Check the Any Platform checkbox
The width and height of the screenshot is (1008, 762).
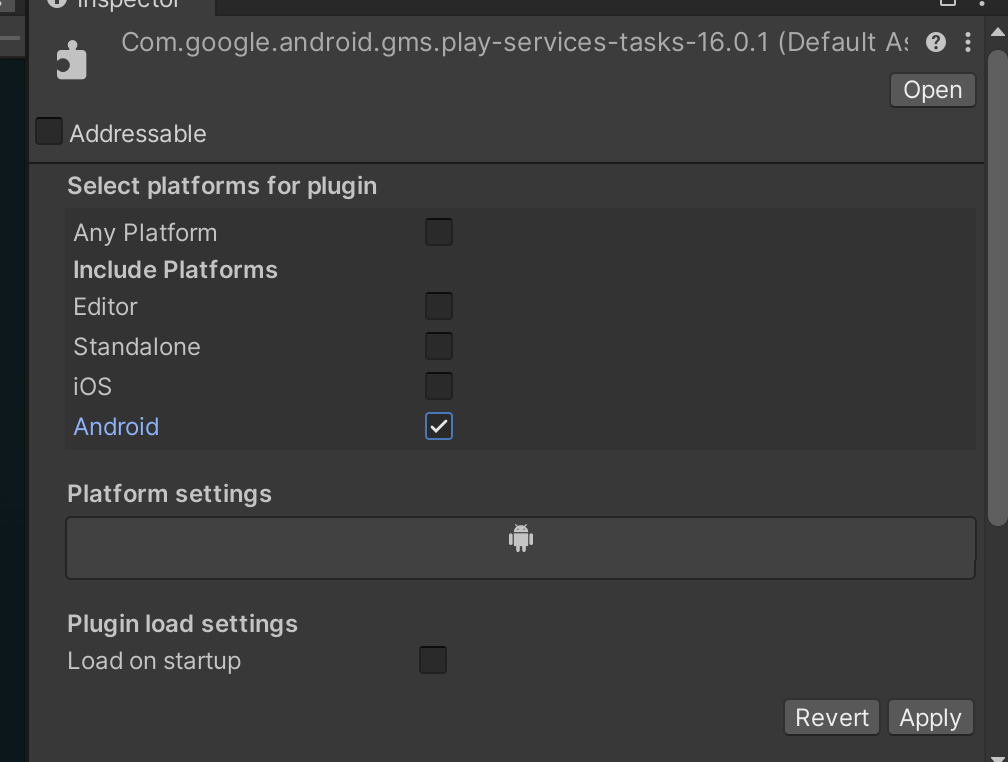438,231
